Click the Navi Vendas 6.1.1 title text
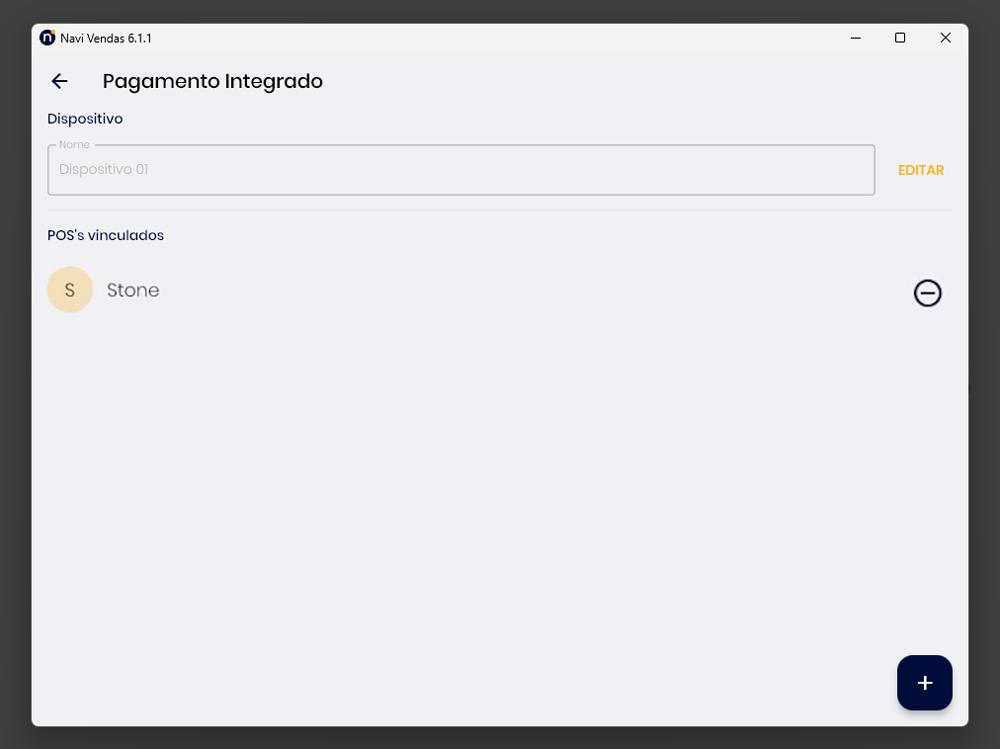 click(106, 38)
